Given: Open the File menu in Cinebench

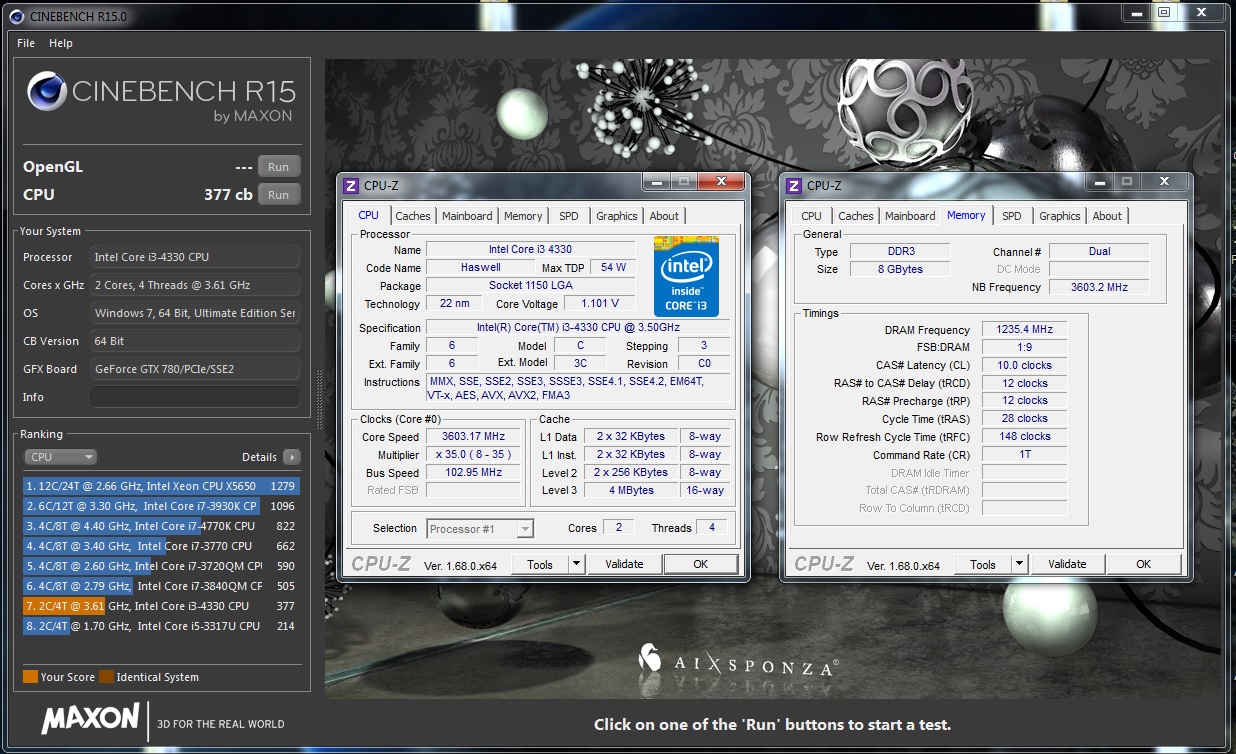Looking at the screenshot, I should click(26, 43).
